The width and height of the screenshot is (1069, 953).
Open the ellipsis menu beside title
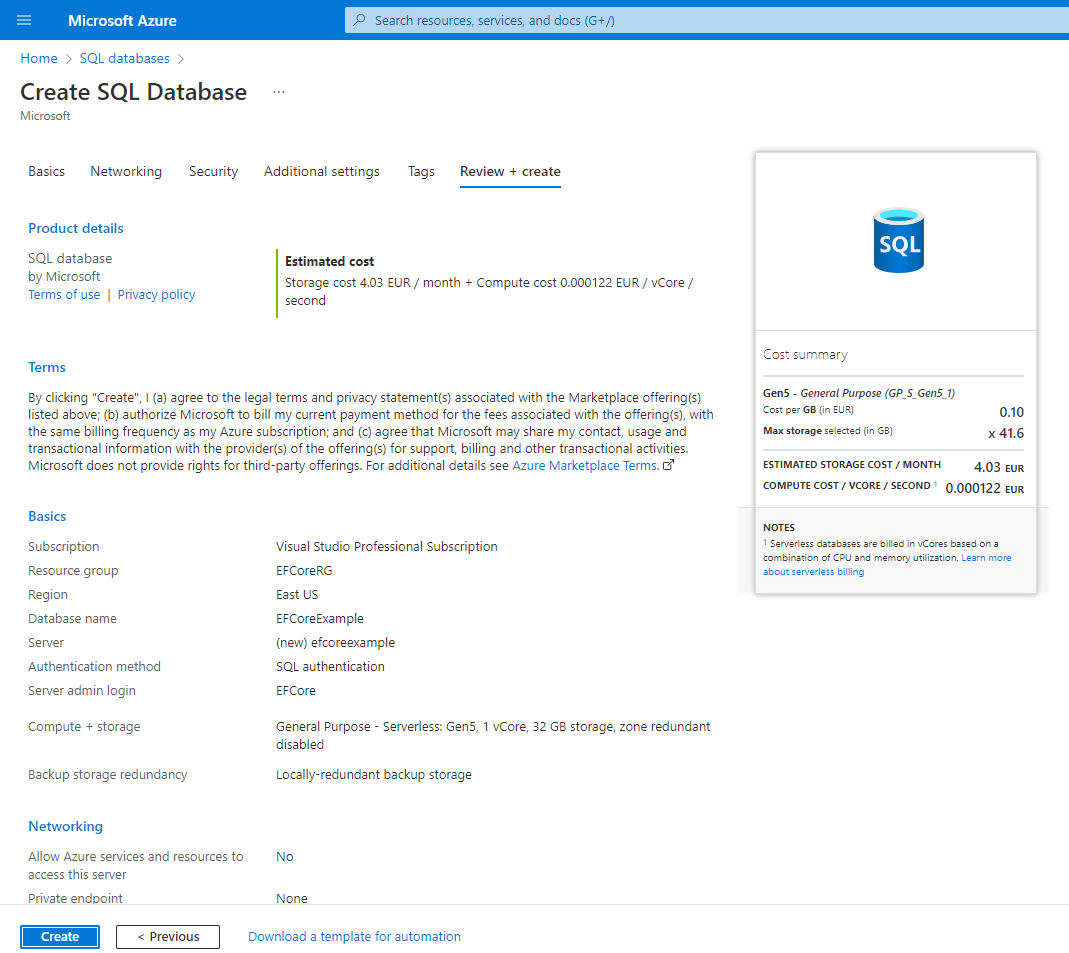[279, 92]
